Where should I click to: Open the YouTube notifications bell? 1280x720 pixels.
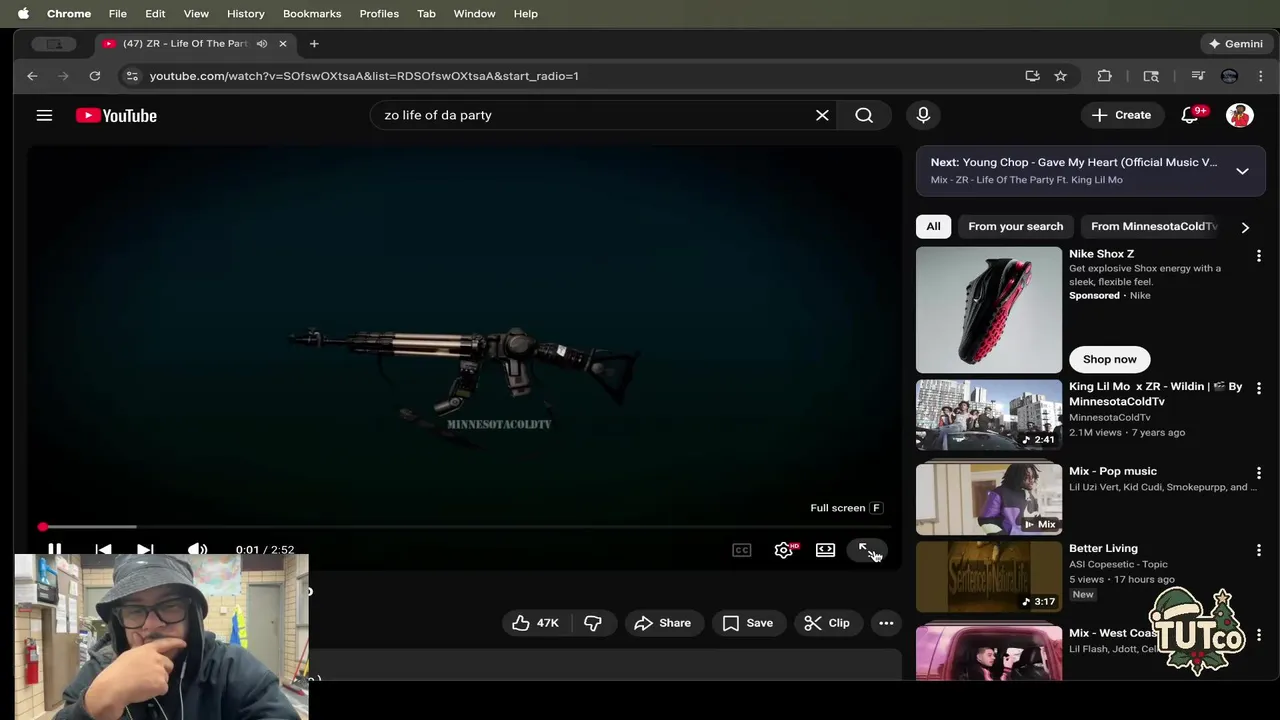1190,115
